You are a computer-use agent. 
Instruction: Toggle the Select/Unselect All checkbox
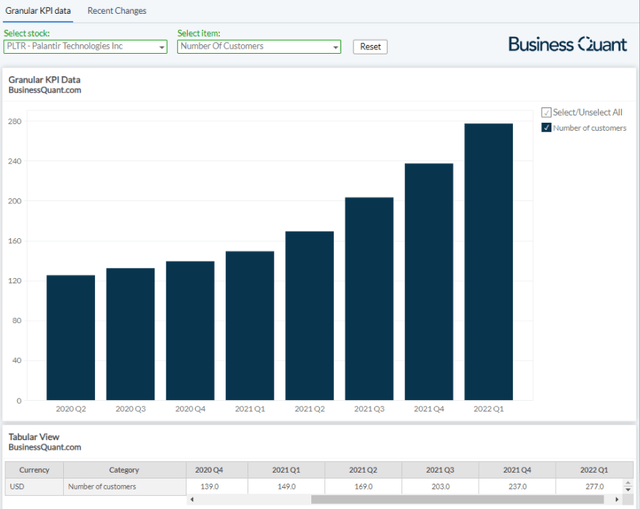click(x=546, y=112)
